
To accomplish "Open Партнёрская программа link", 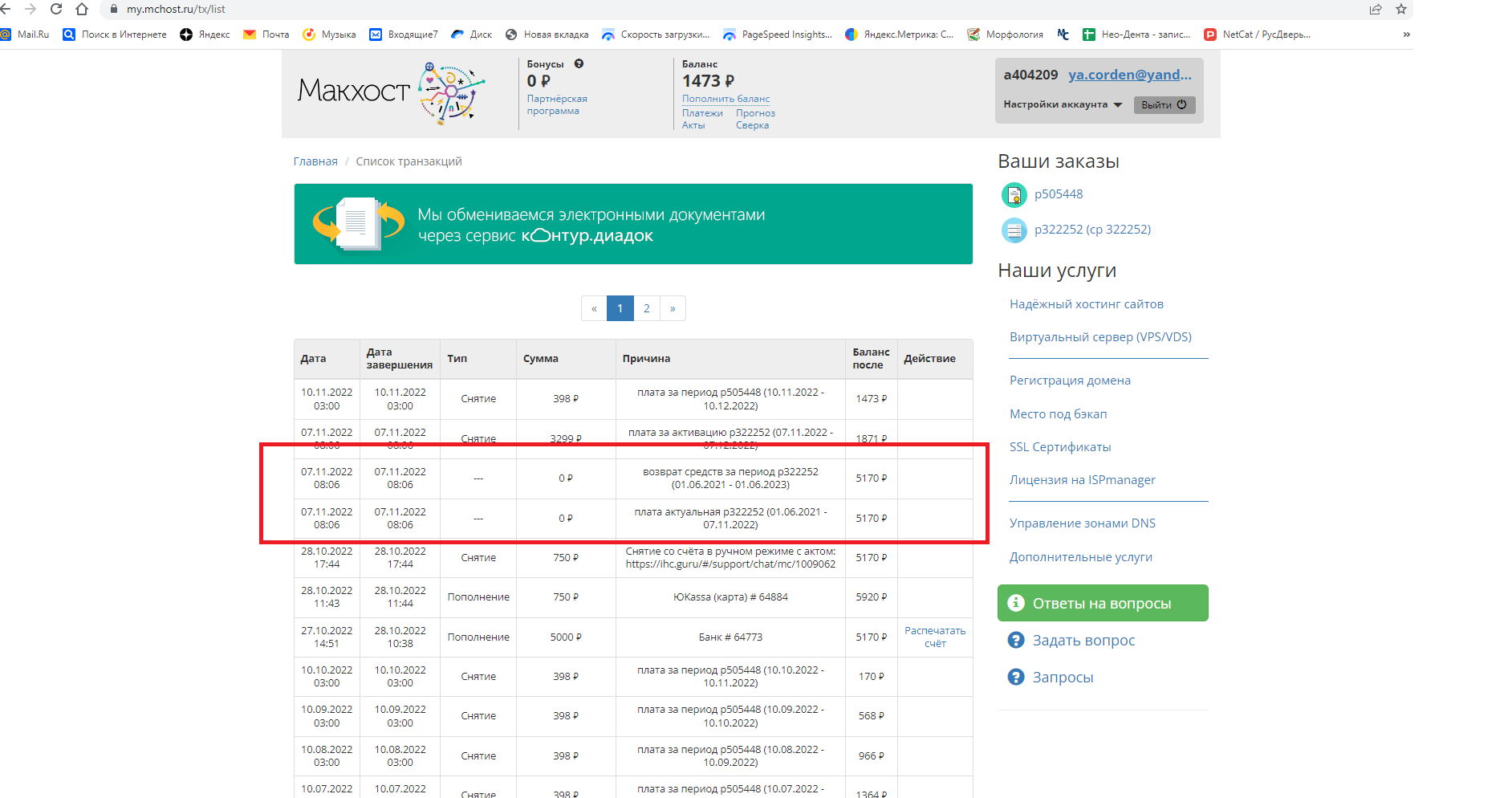I will (557, 105).
